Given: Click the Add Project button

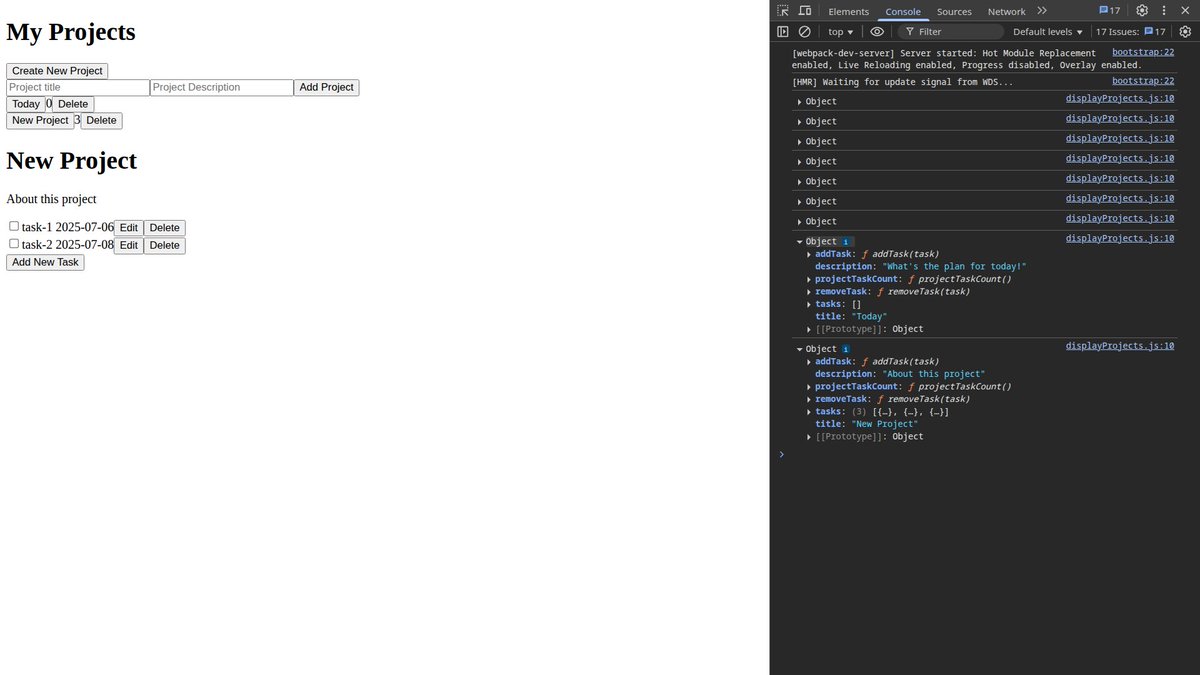Looking at the screenshot, I should [x=326, y=87].
